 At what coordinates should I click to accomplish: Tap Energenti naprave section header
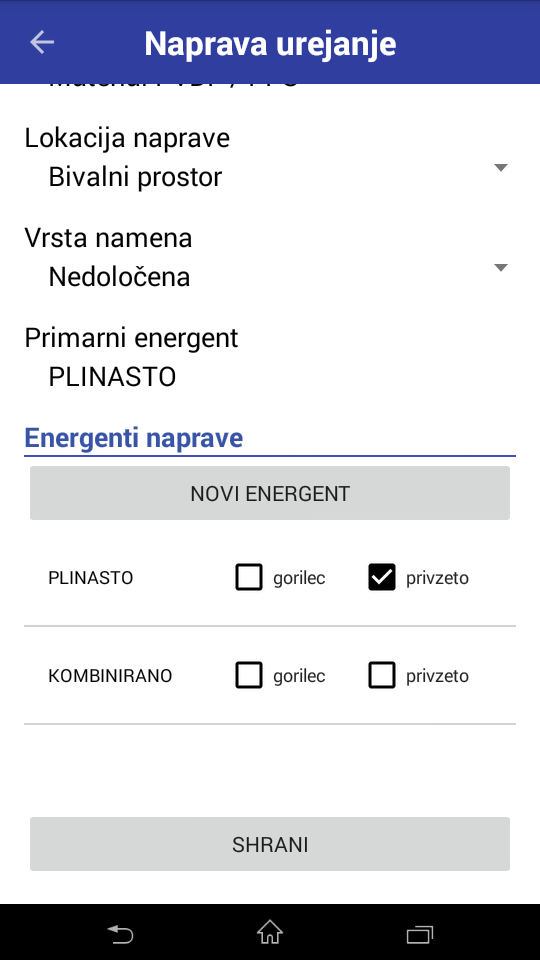click(x=133, y=438)
